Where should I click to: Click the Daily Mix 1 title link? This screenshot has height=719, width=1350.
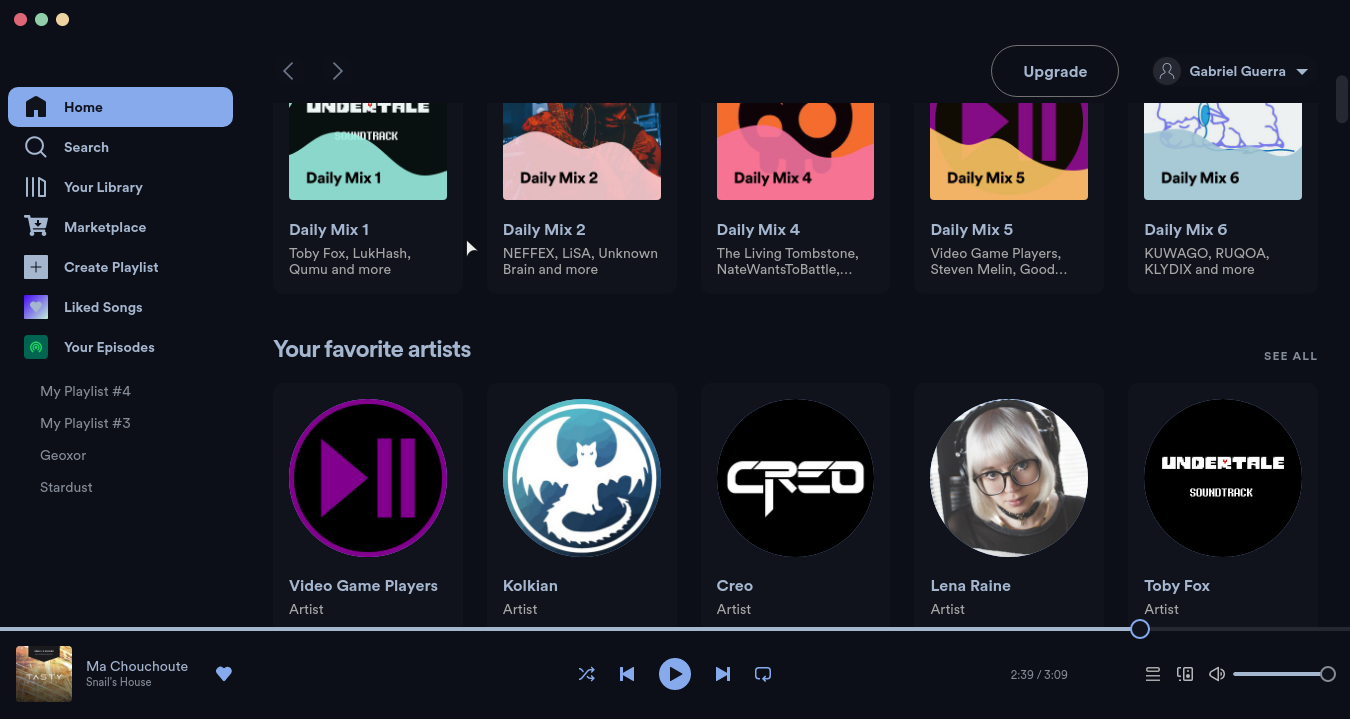tap(329, 230)
